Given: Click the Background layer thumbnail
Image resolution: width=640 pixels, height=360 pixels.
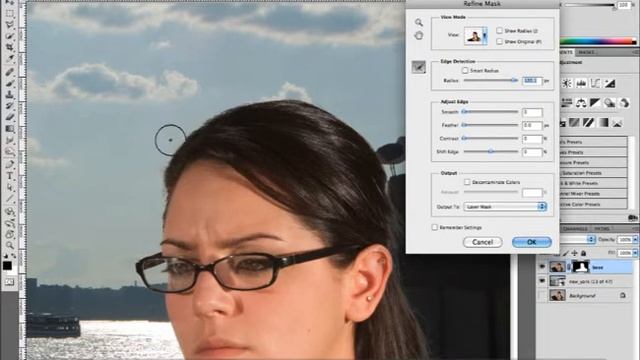Looking at the screenshot, I should [x=557, y=295].
